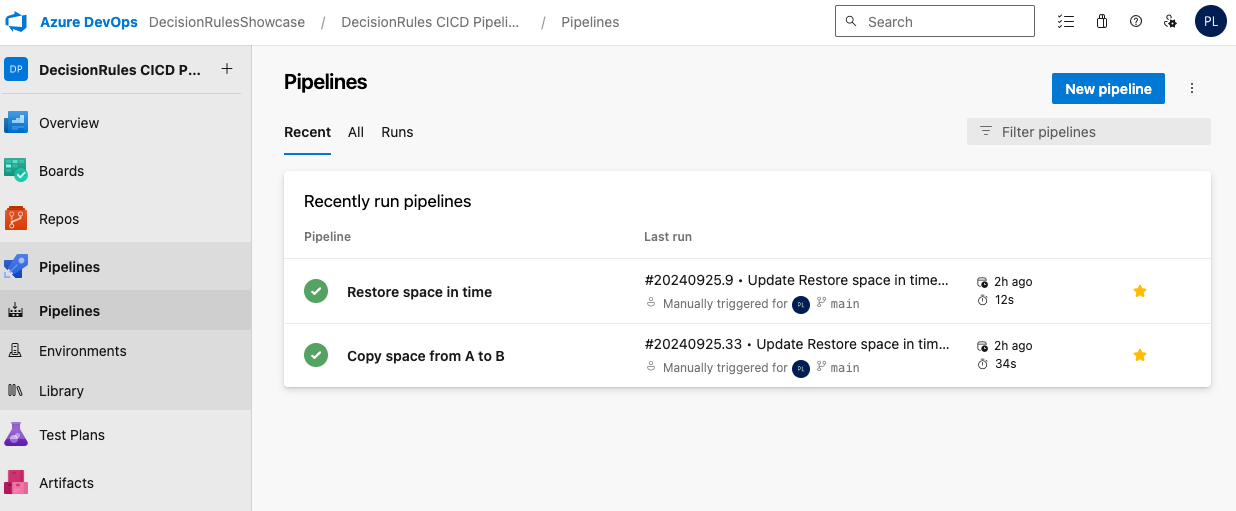Open the Help question mark icon

point(1136,22)
